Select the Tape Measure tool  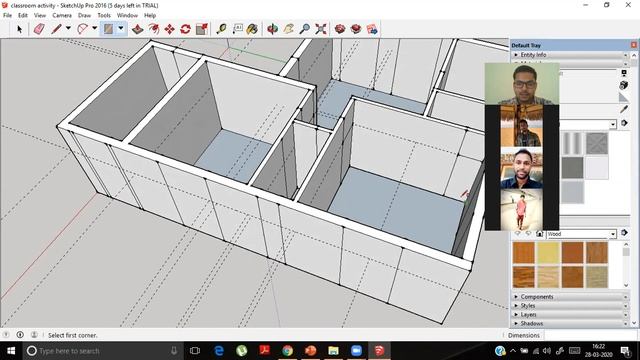(222, 29)
